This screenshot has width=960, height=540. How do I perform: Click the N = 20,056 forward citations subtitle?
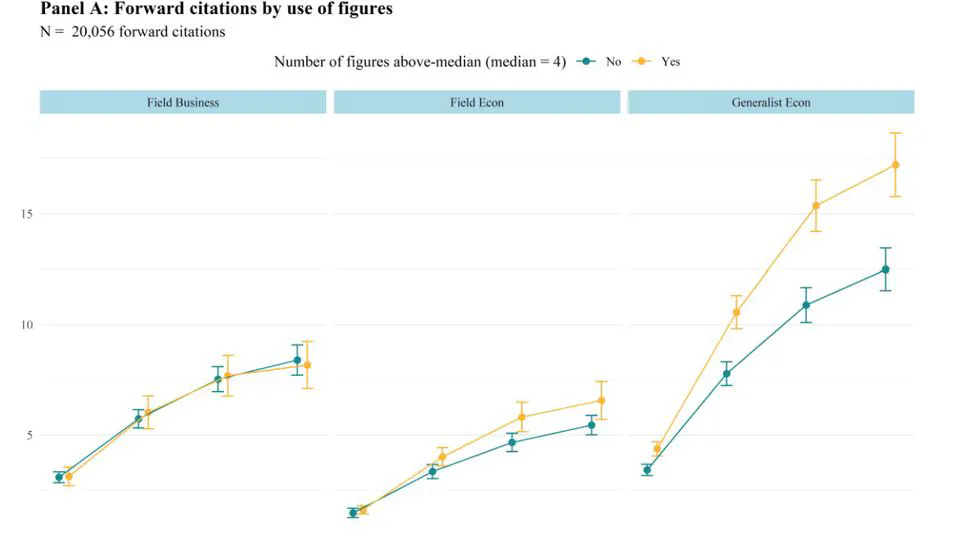(132, 32)
